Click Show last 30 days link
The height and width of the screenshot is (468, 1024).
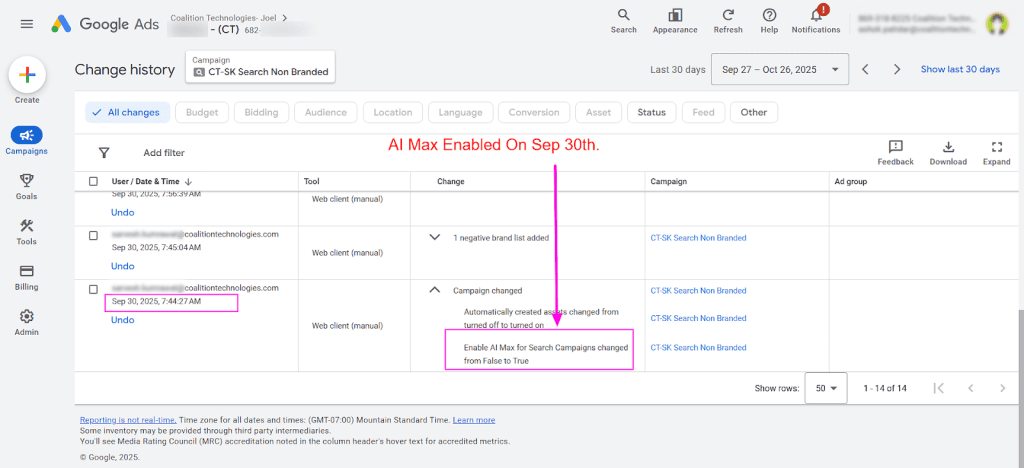point(960,69)
